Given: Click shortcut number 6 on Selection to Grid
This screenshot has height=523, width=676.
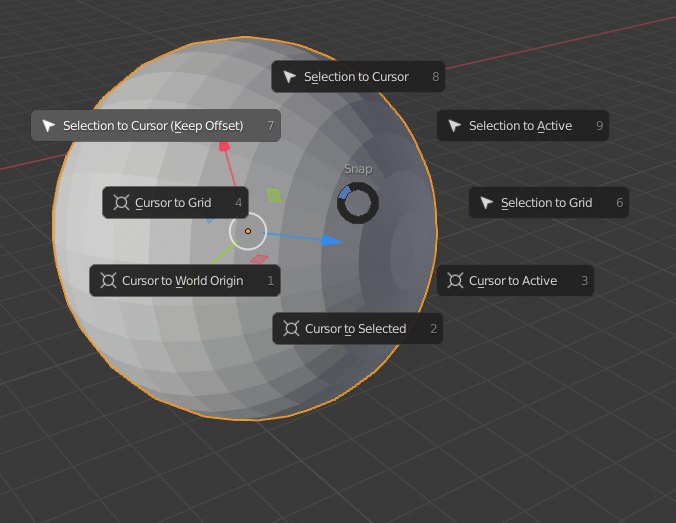Looking at the screenshot, I should click(620, 203).
